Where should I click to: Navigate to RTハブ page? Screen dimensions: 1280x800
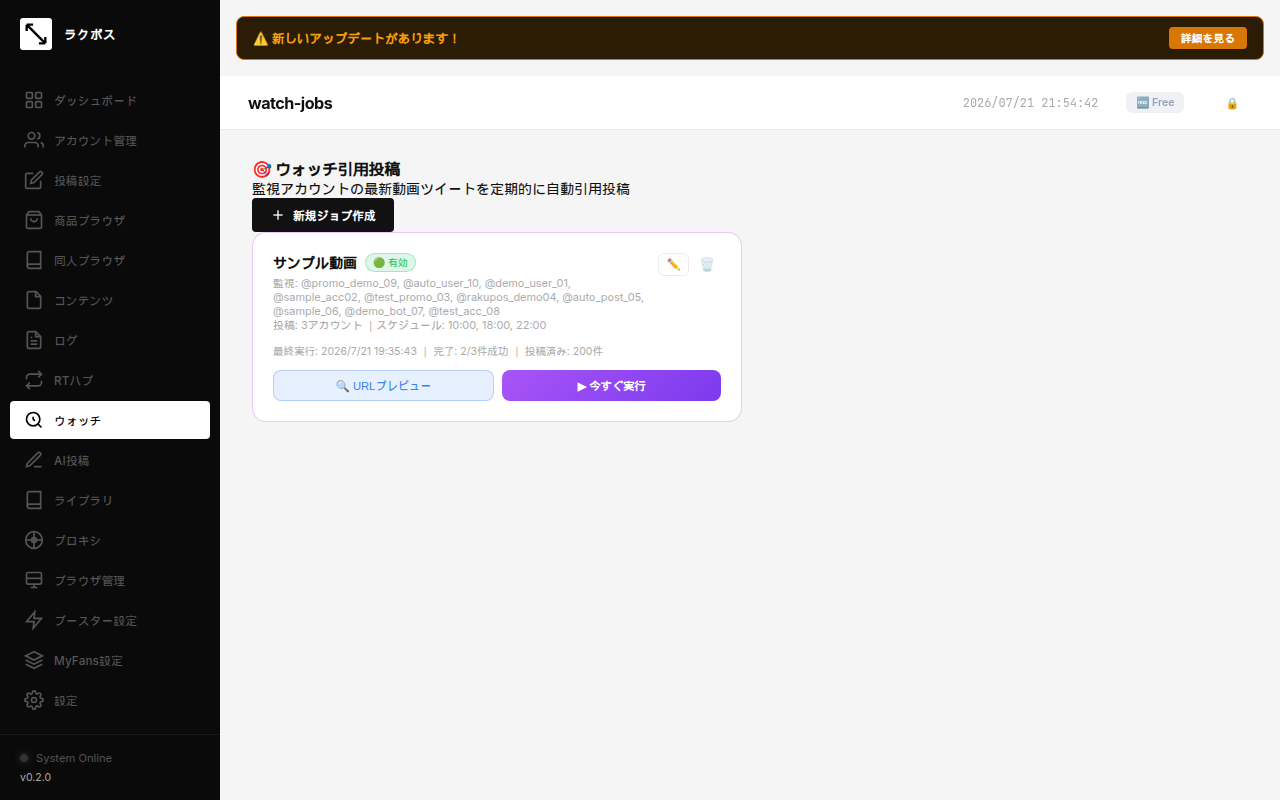click(110, 380)
